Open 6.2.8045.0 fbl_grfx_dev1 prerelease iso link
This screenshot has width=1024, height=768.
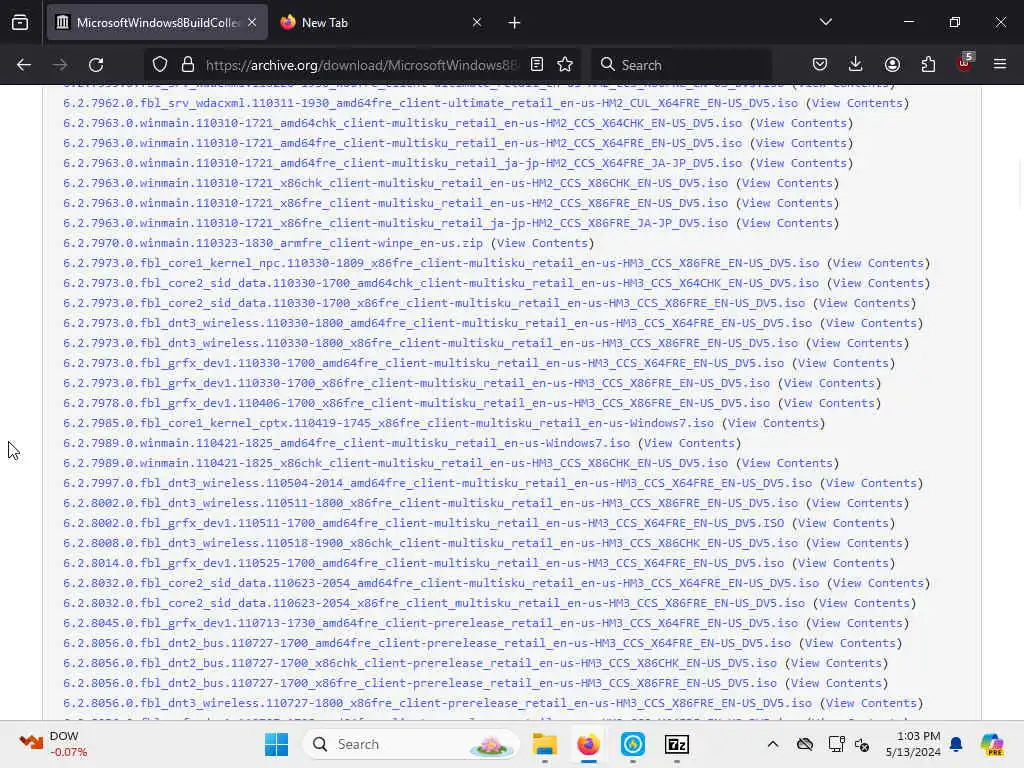[x=430, y=623]
